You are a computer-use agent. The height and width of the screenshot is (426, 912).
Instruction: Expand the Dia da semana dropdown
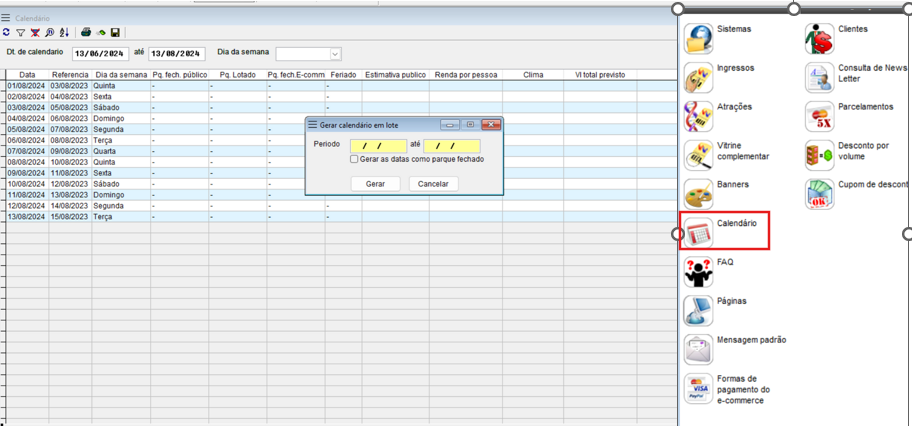pyautogui.click(x=335, y=54)
